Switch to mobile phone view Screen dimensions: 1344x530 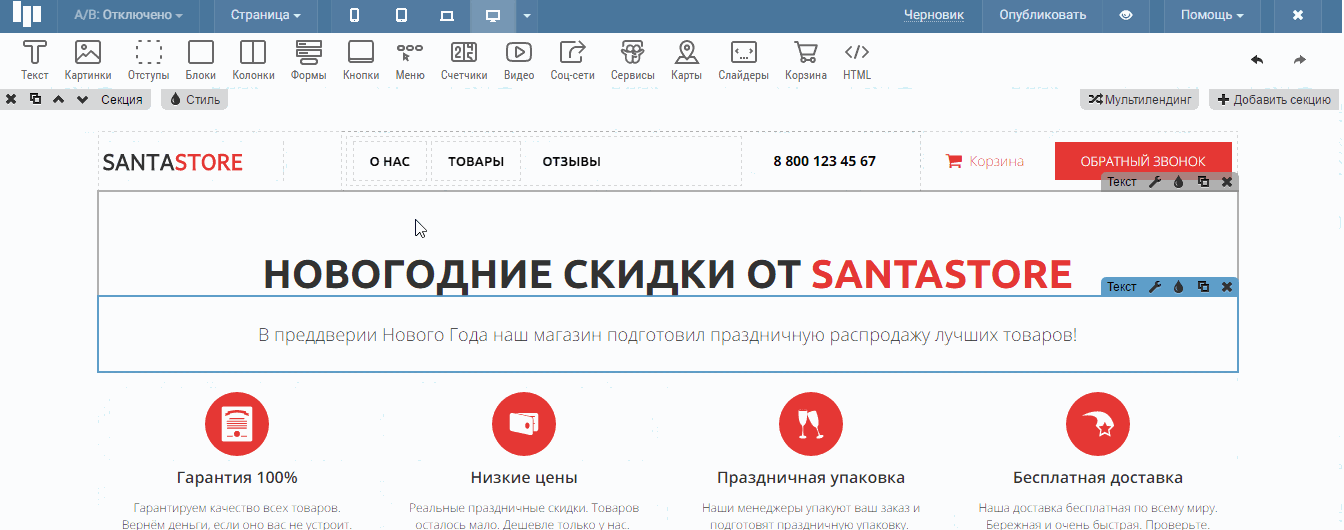point(354,15)
